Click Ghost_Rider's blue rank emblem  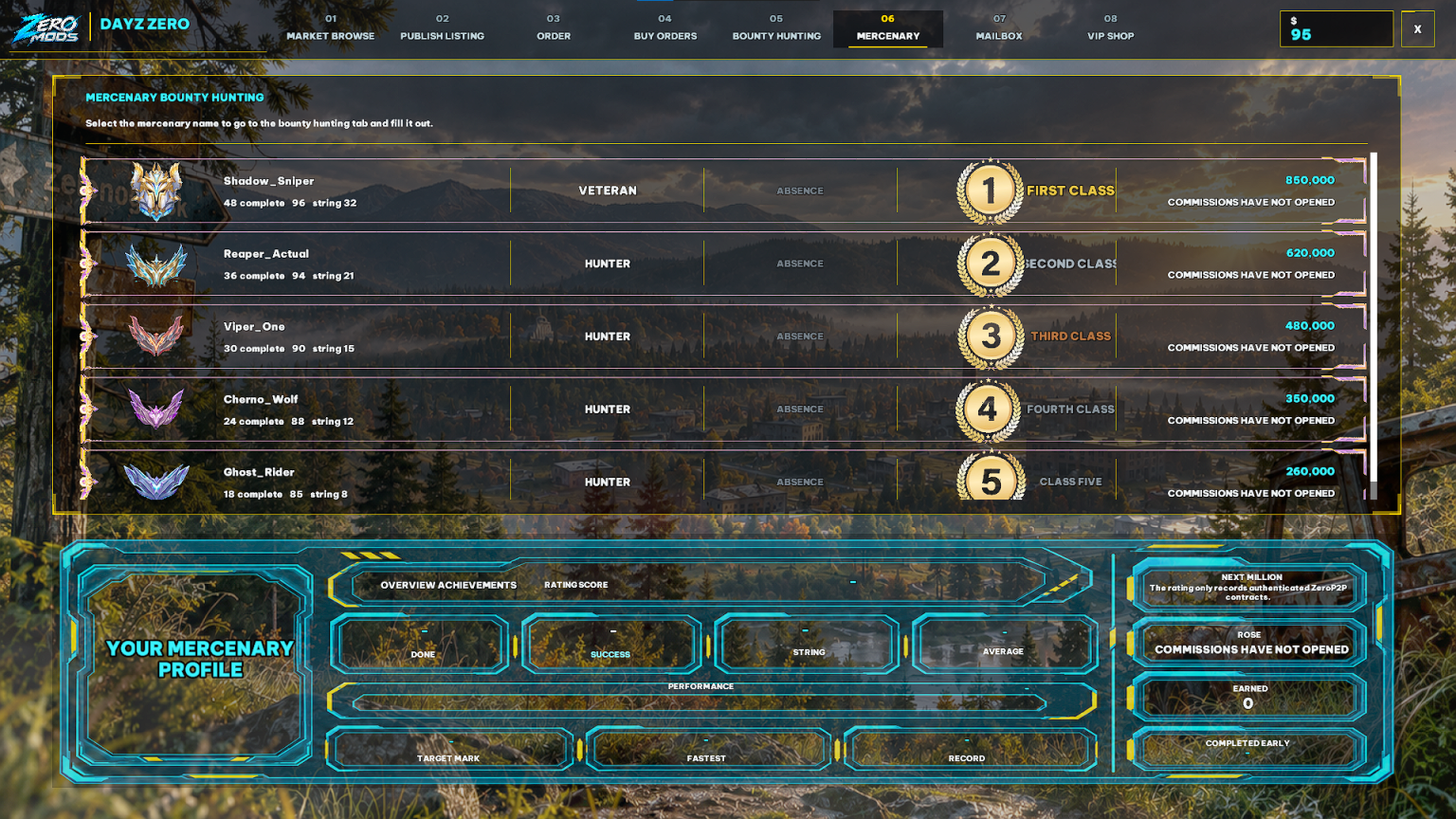click(155, 482)
